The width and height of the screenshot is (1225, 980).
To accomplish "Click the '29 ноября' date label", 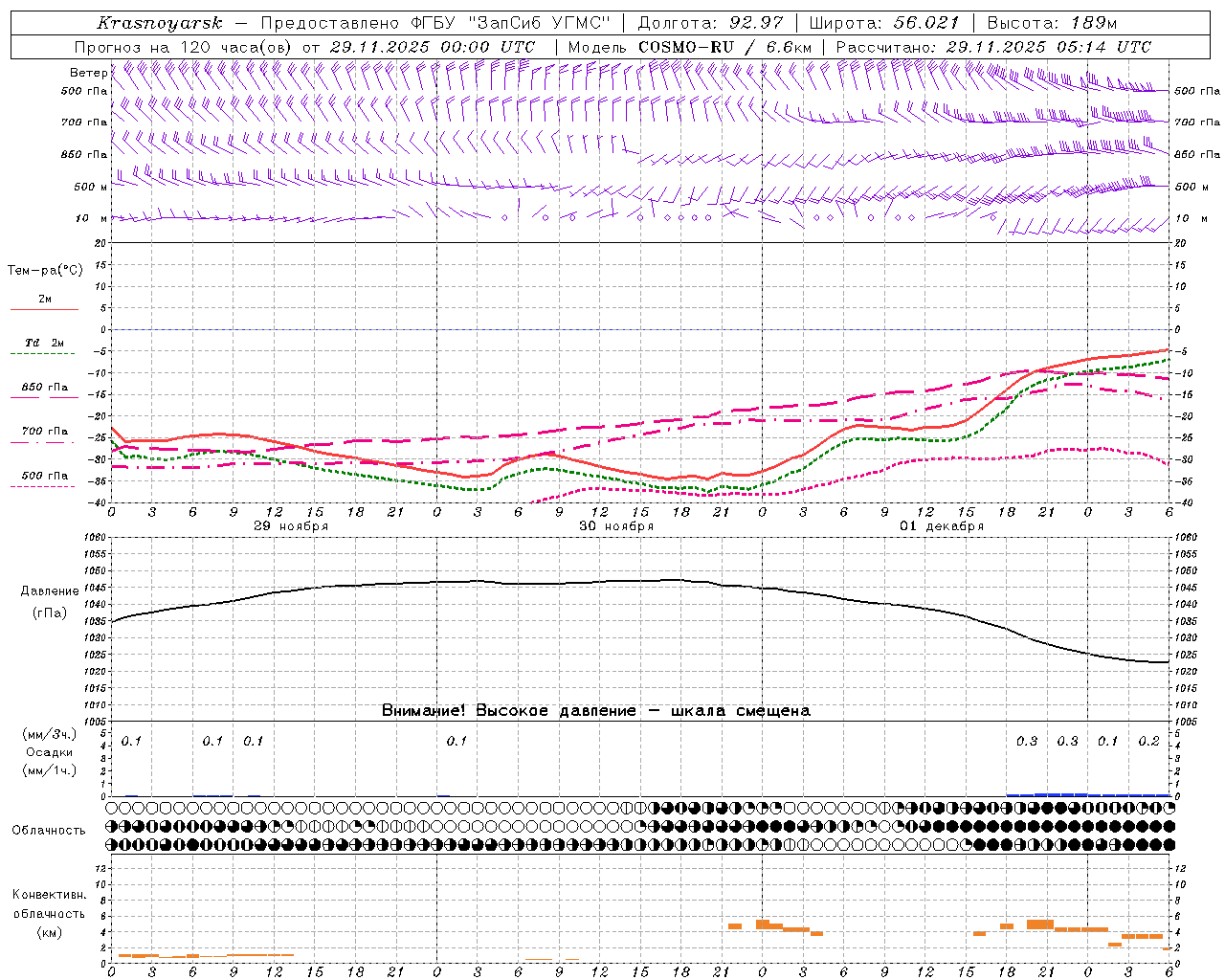I will click(291, 526).
